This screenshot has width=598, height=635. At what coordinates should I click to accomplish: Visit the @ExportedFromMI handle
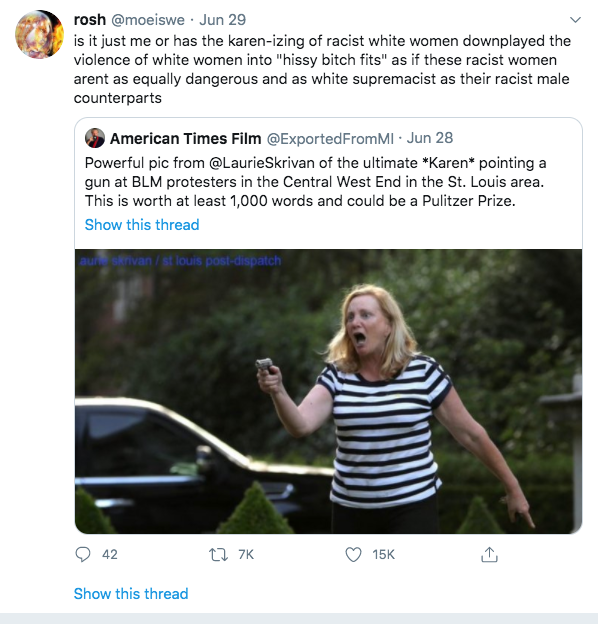click(x=330, y=139)
